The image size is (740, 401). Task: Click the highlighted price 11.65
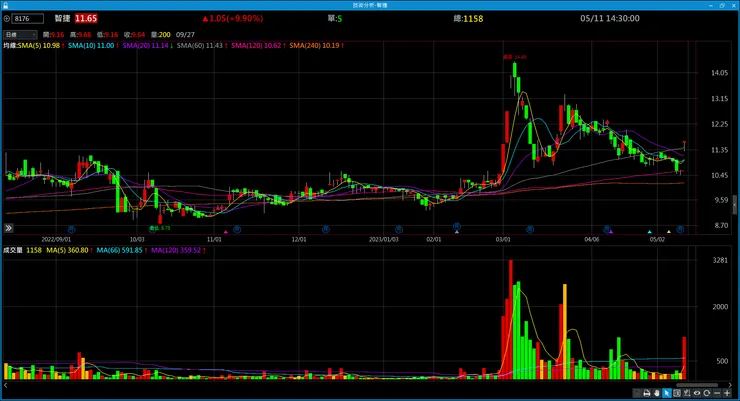click(86, 18)
